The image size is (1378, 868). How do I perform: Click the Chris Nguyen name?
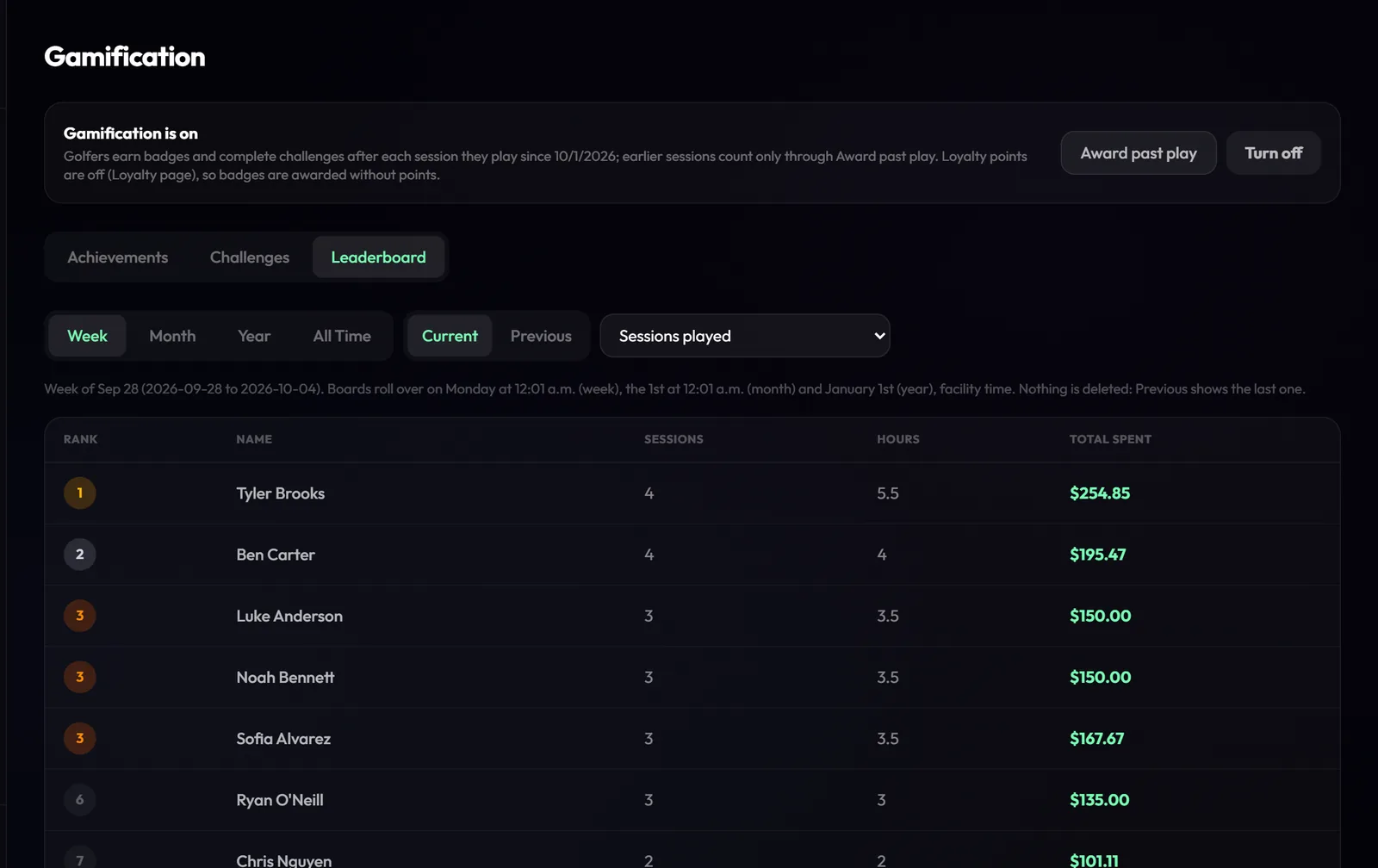pos(284,860)
